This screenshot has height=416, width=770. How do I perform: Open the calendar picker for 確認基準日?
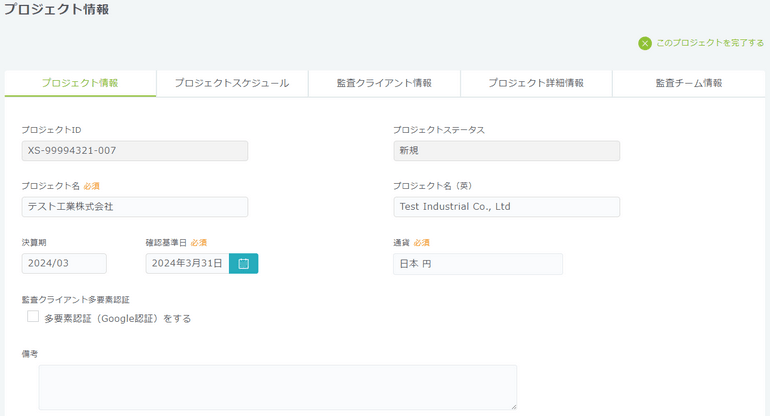click(243, 263)
